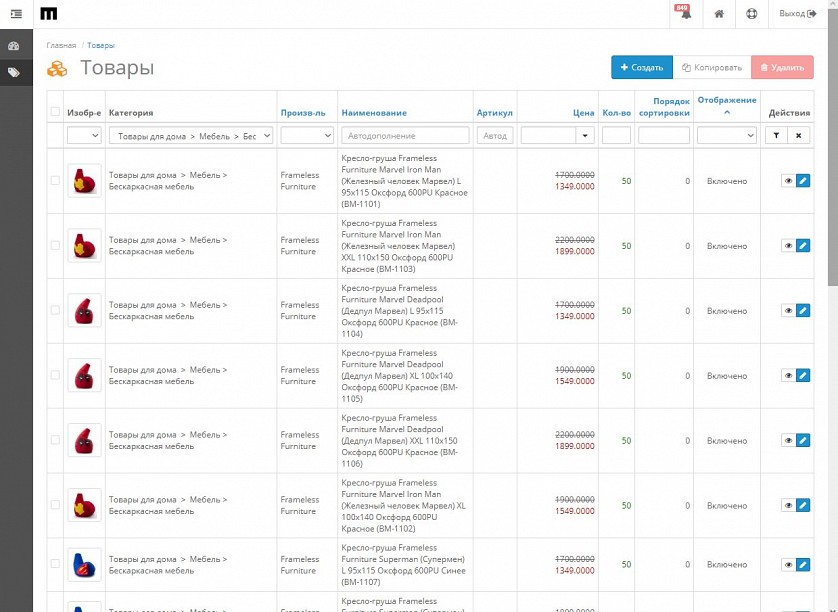Clear filters with the X icon
838x612 pixels.
click(x=798, y=136)
